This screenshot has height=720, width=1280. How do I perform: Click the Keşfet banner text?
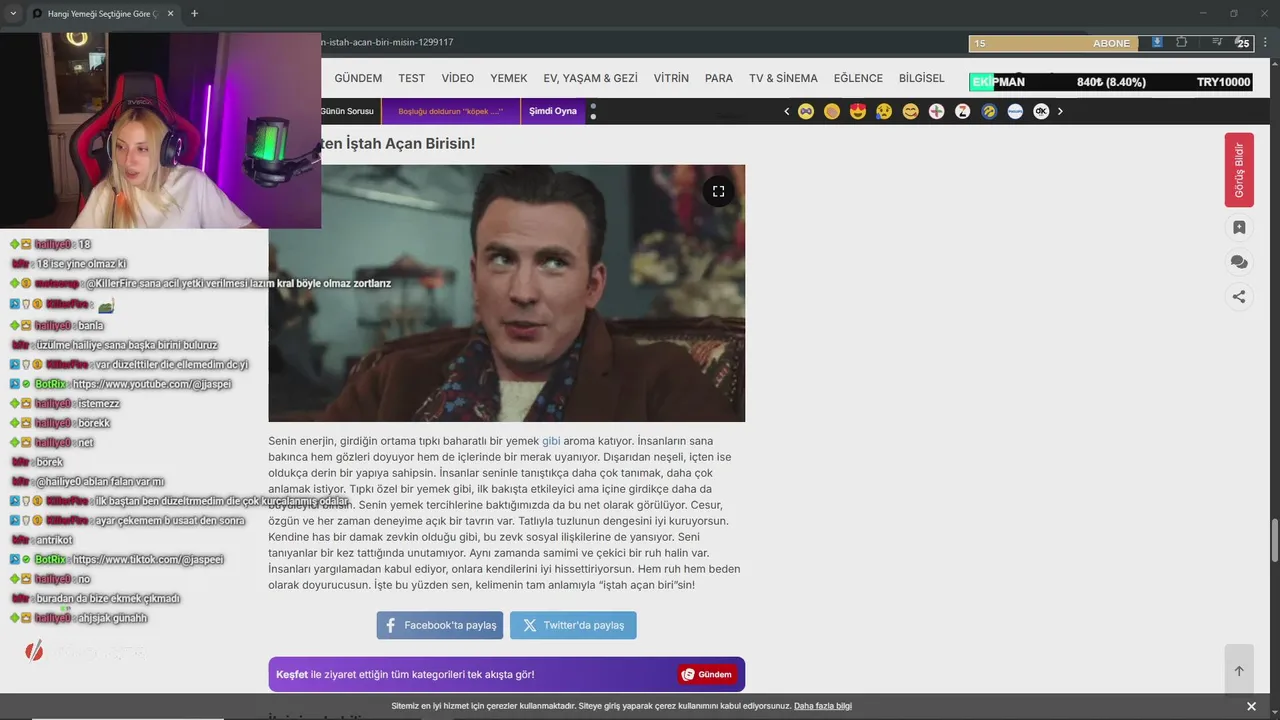click(405, 675)
